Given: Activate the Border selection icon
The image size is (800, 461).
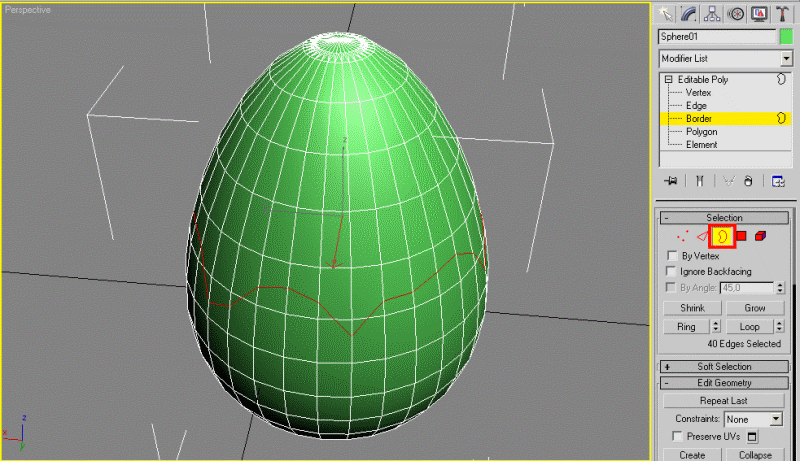Looking at the screenshot, I should coord(722,236).
